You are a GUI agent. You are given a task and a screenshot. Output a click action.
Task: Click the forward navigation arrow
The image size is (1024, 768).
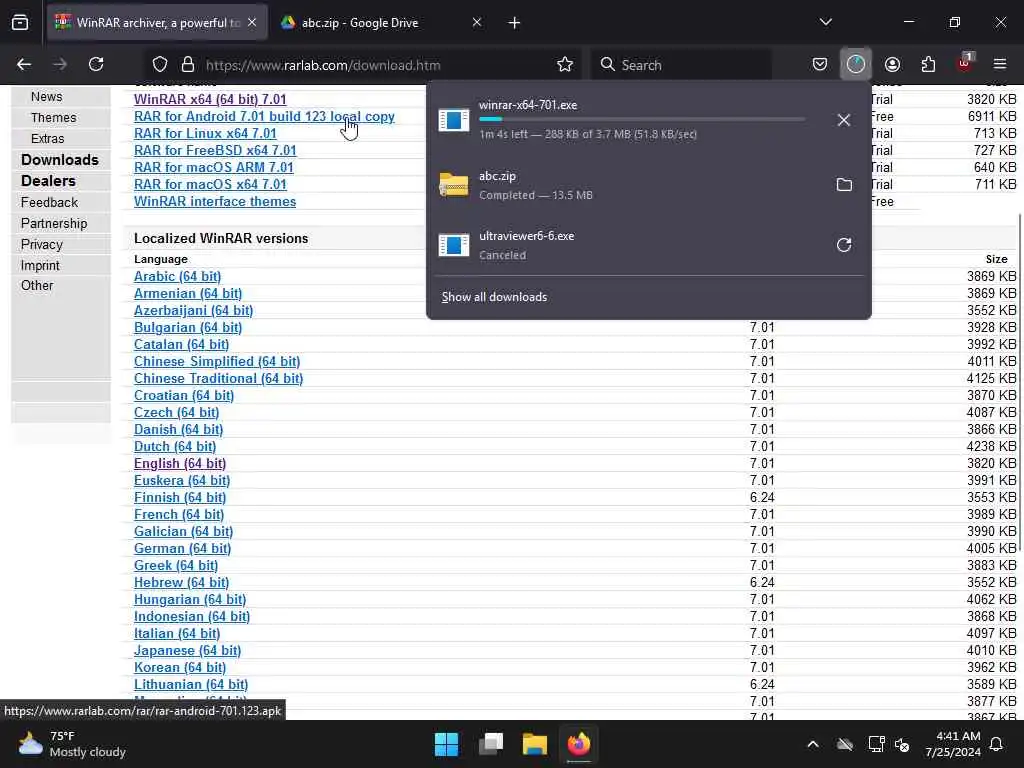click(x=60, y=64)
